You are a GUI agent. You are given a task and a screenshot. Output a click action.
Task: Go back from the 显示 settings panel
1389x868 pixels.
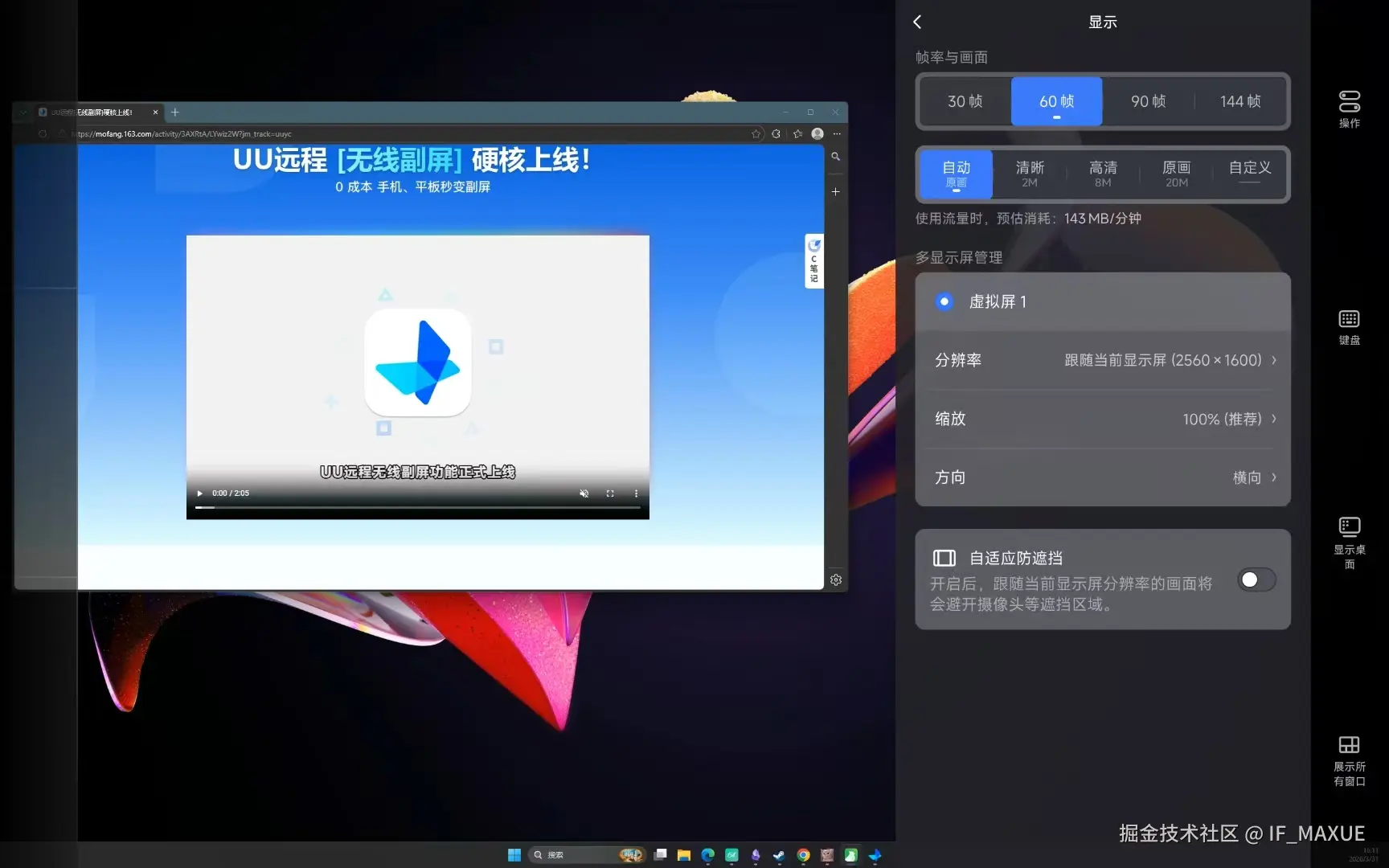(917, 22)
